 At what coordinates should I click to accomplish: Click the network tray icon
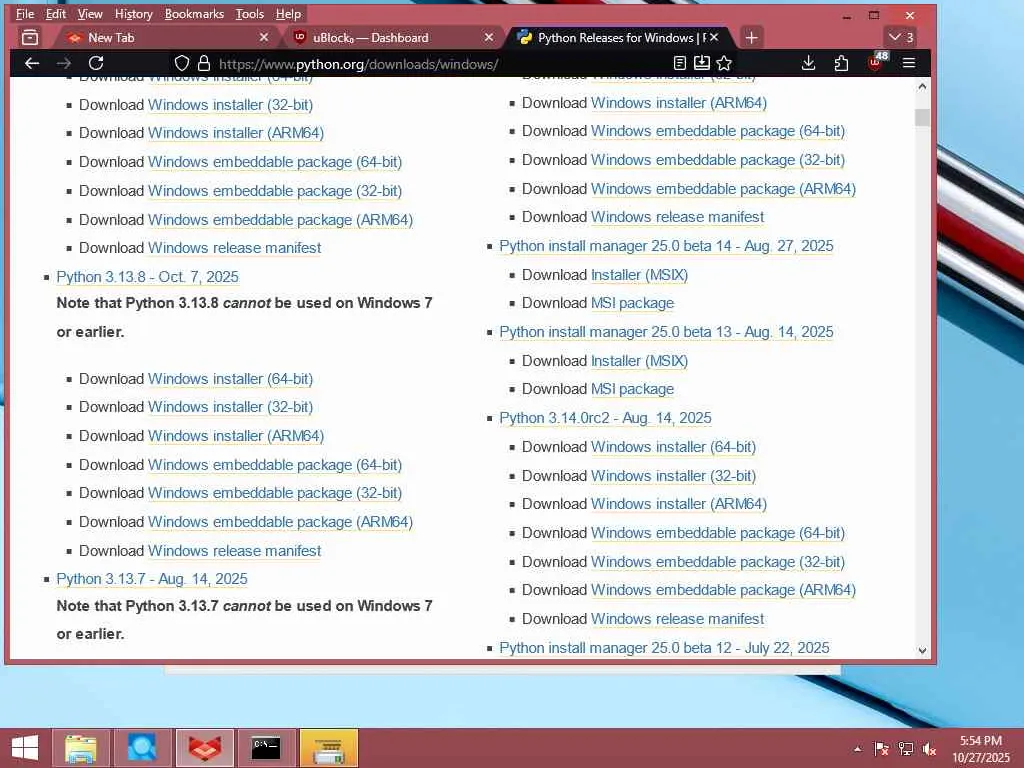(x=906, y=749)
